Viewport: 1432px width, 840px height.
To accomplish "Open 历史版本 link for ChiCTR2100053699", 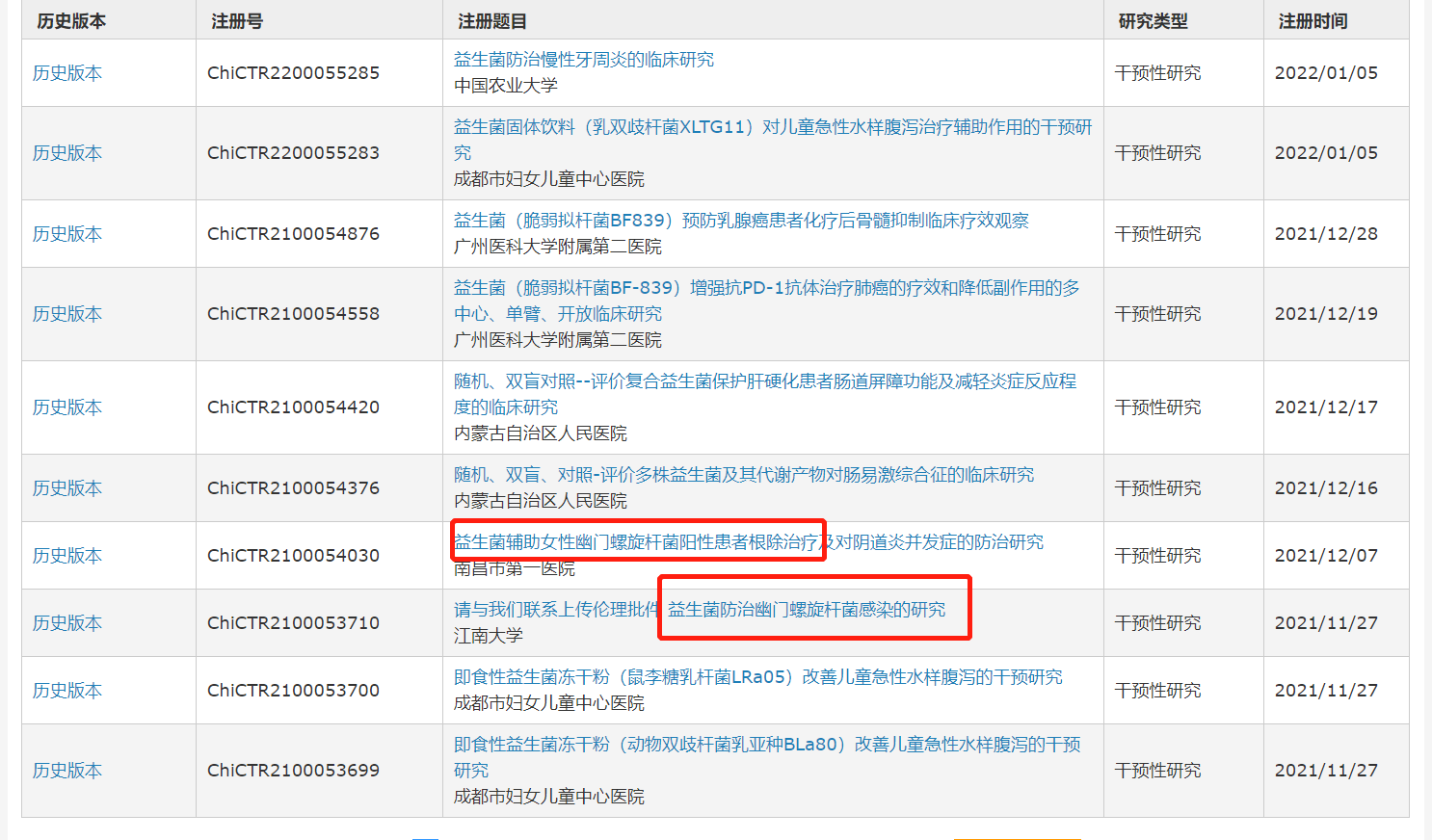I will click(x=67, y=771).
